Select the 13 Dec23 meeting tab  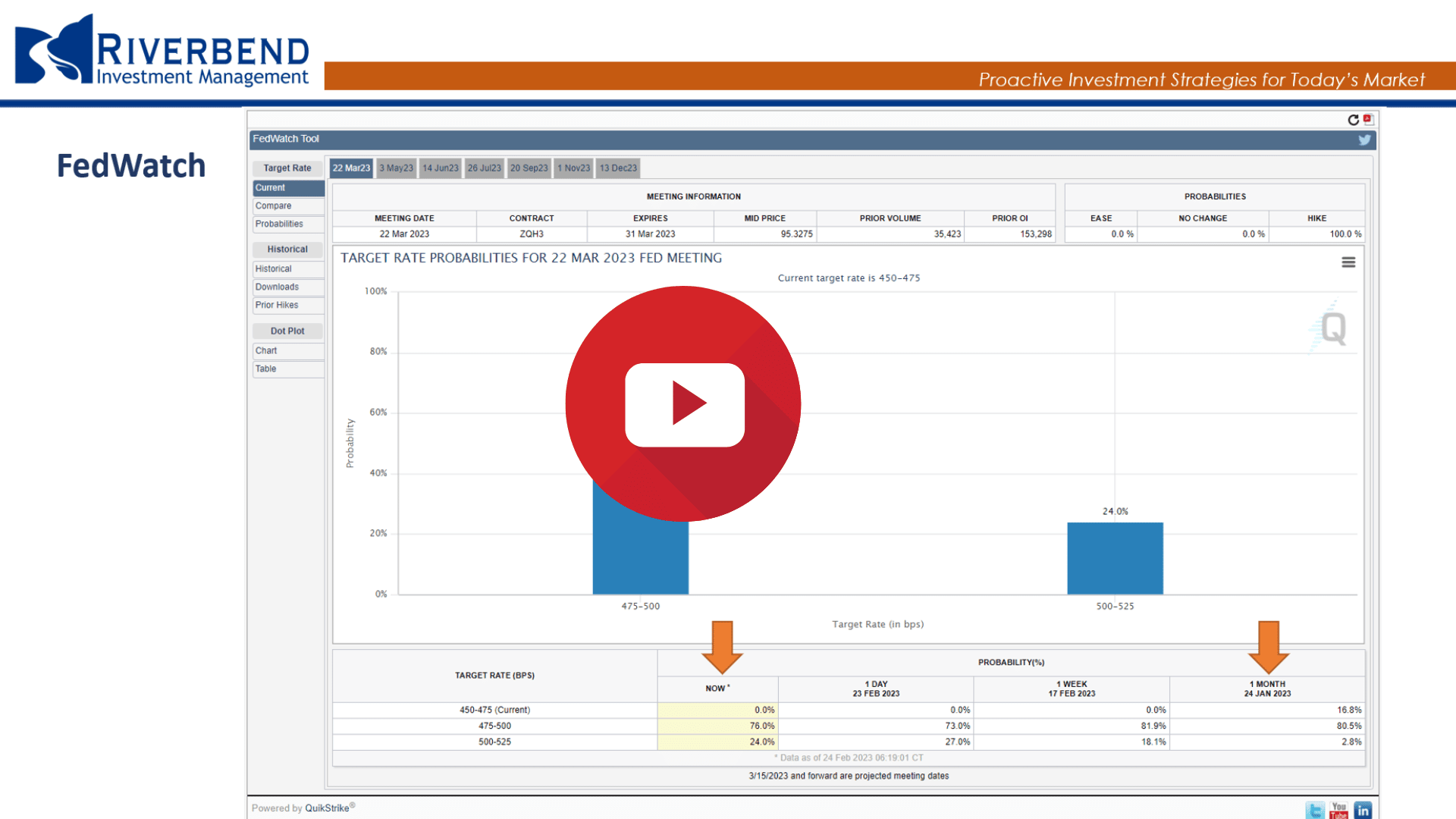pyautogui.click(x=618, y=168)
